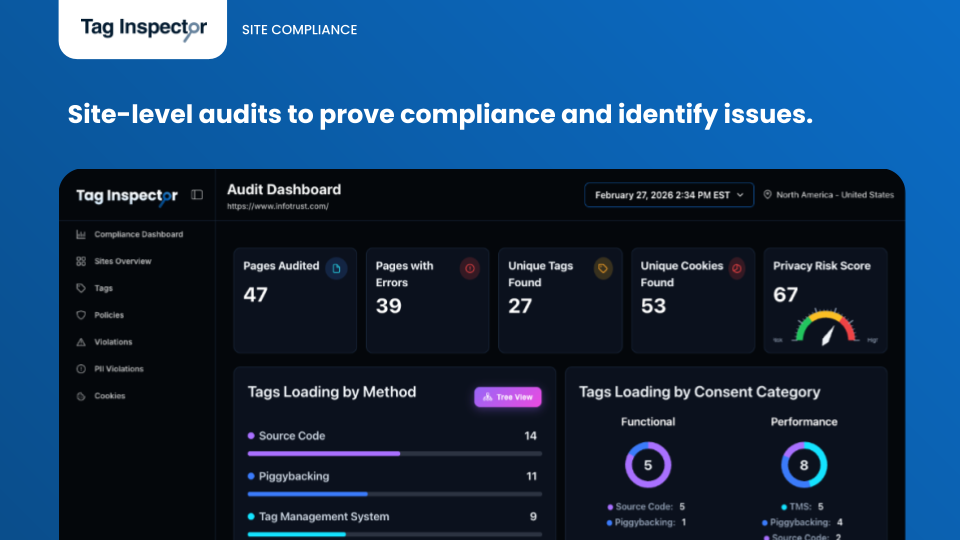The height and width of the screenshot is (540, 960).
Task: Click the Piggybacking count 11
Action: coord(531,476)
